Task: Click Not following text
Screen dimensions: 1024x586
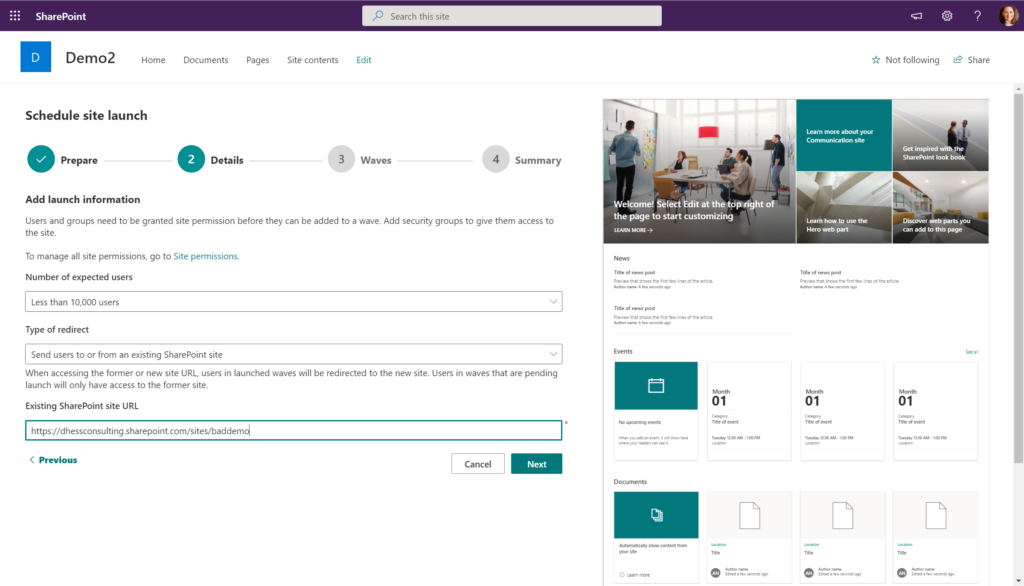Action: coord(912,59)
